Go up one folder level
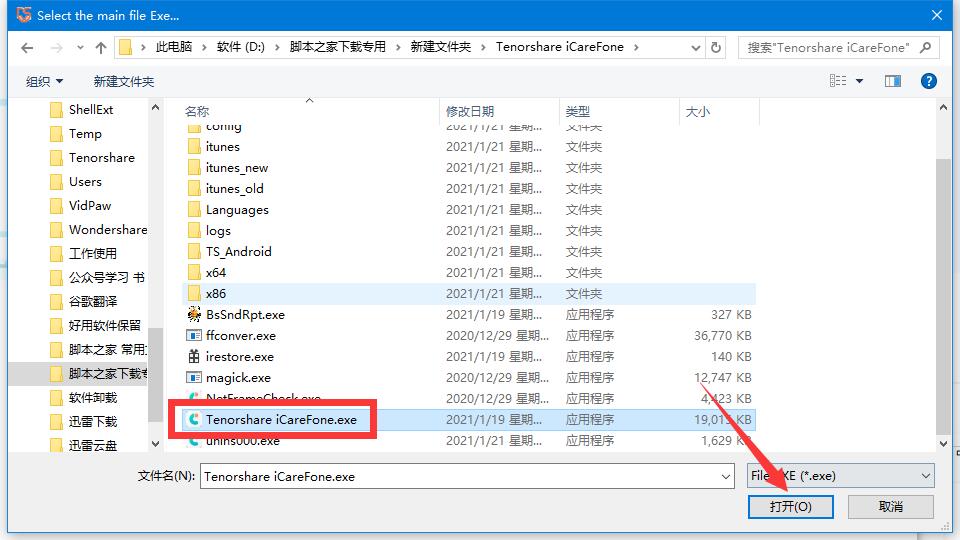 pos(101,48)
